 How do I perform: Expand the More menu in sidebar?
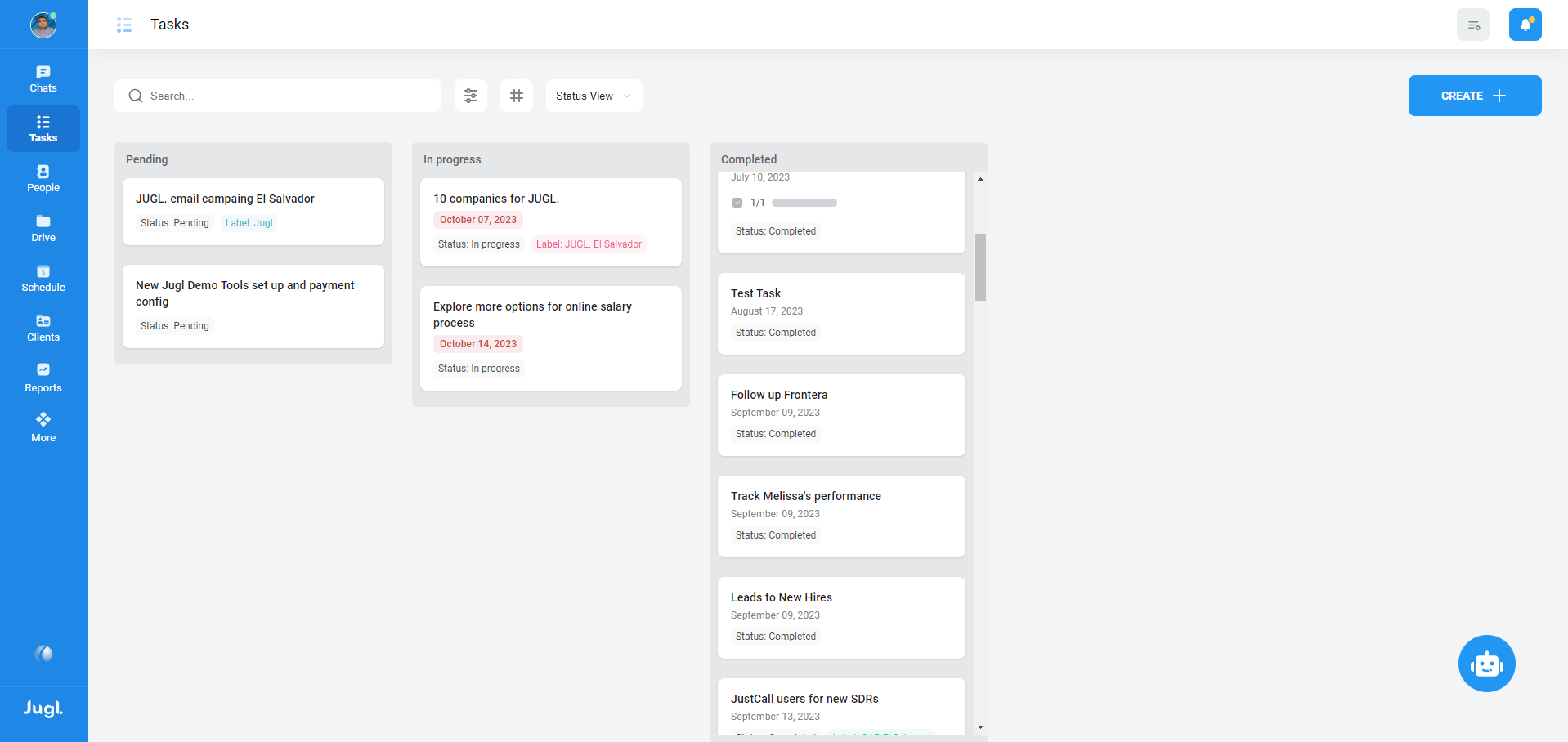point(43,427)
